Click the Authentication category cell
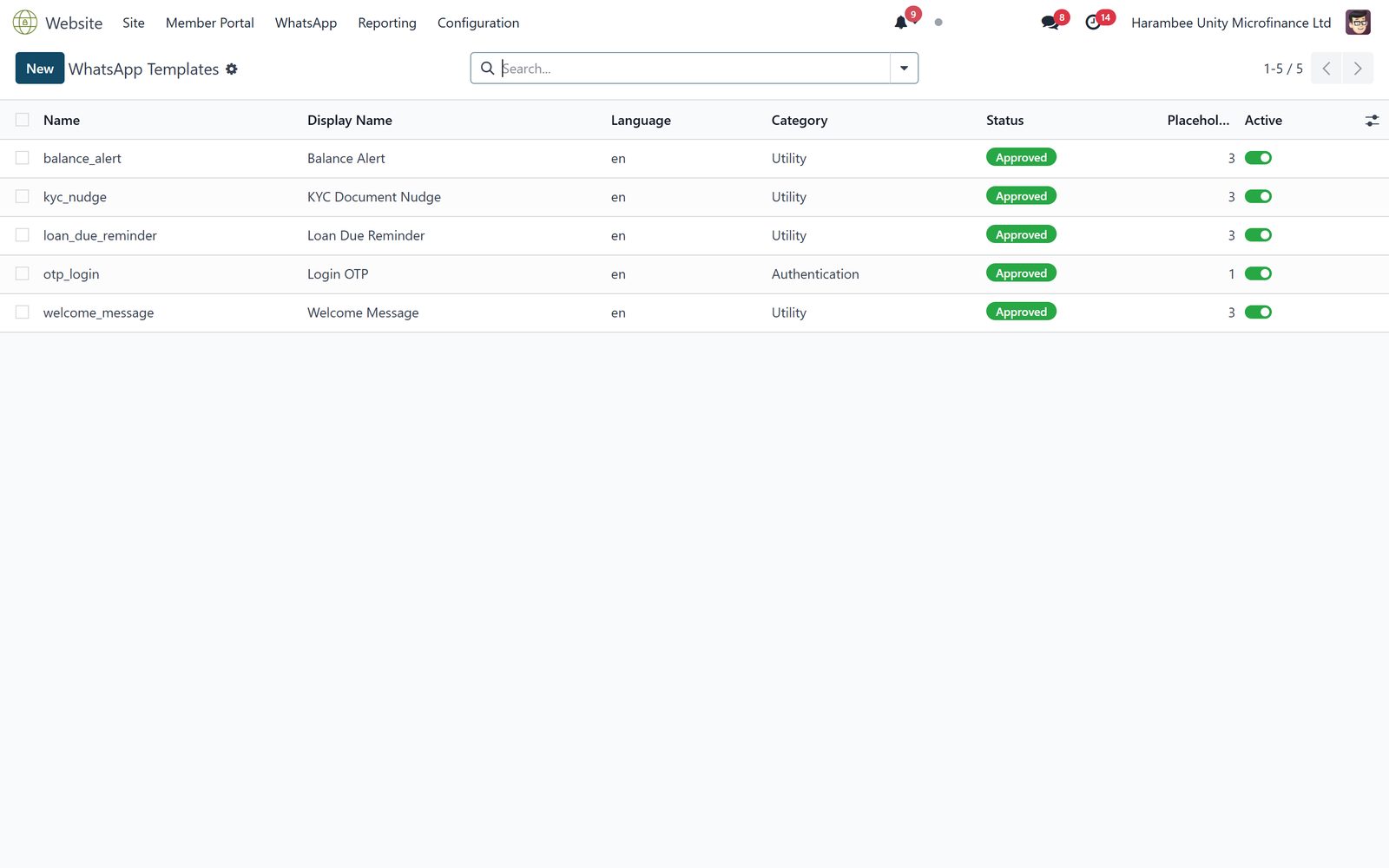Viewport: 1389px width, 868px height. (x=815, y=273)
